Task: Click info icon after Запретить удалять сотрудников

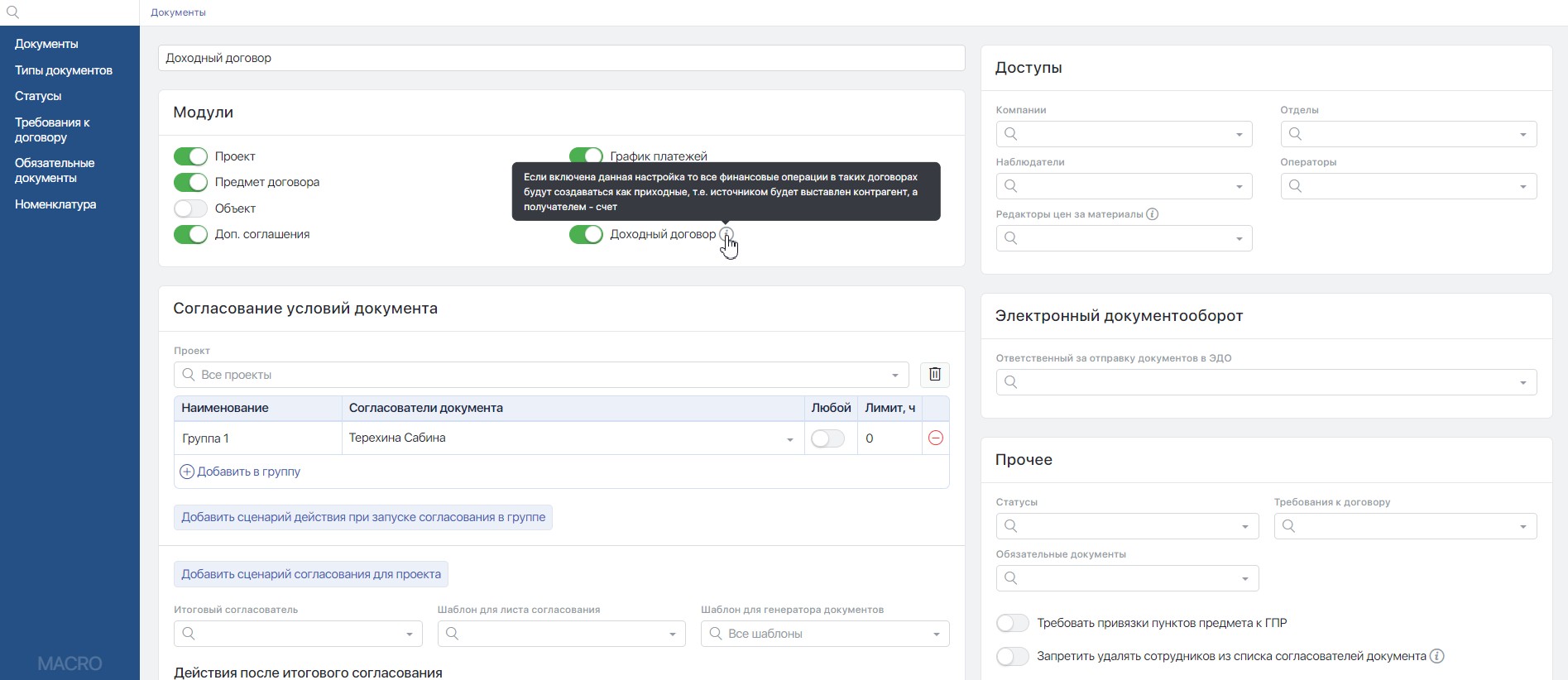Action: click(1436, 656)
